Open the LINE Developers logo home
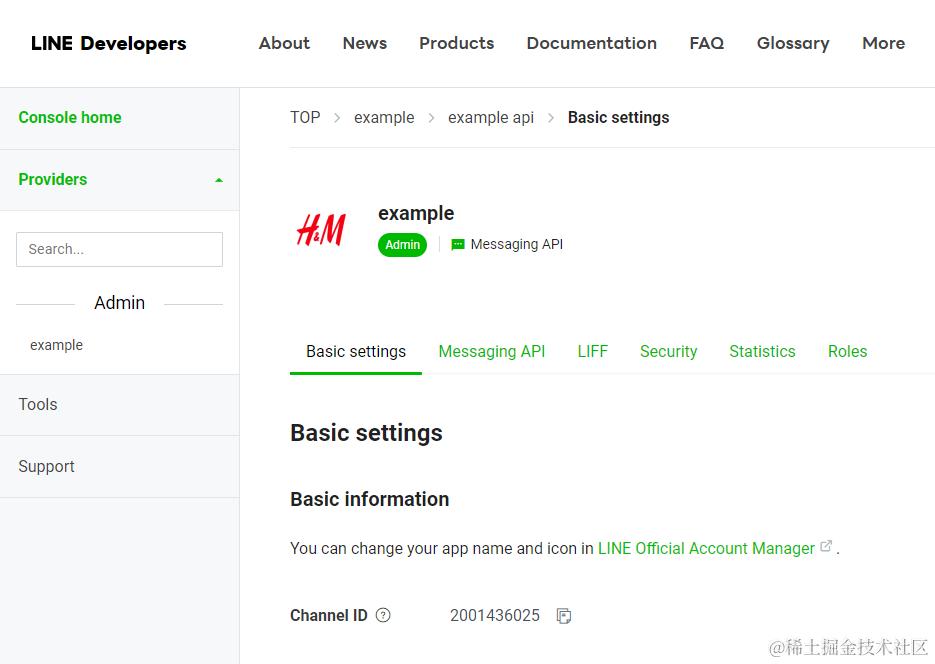Screen dimensions: 935x664 109,44
